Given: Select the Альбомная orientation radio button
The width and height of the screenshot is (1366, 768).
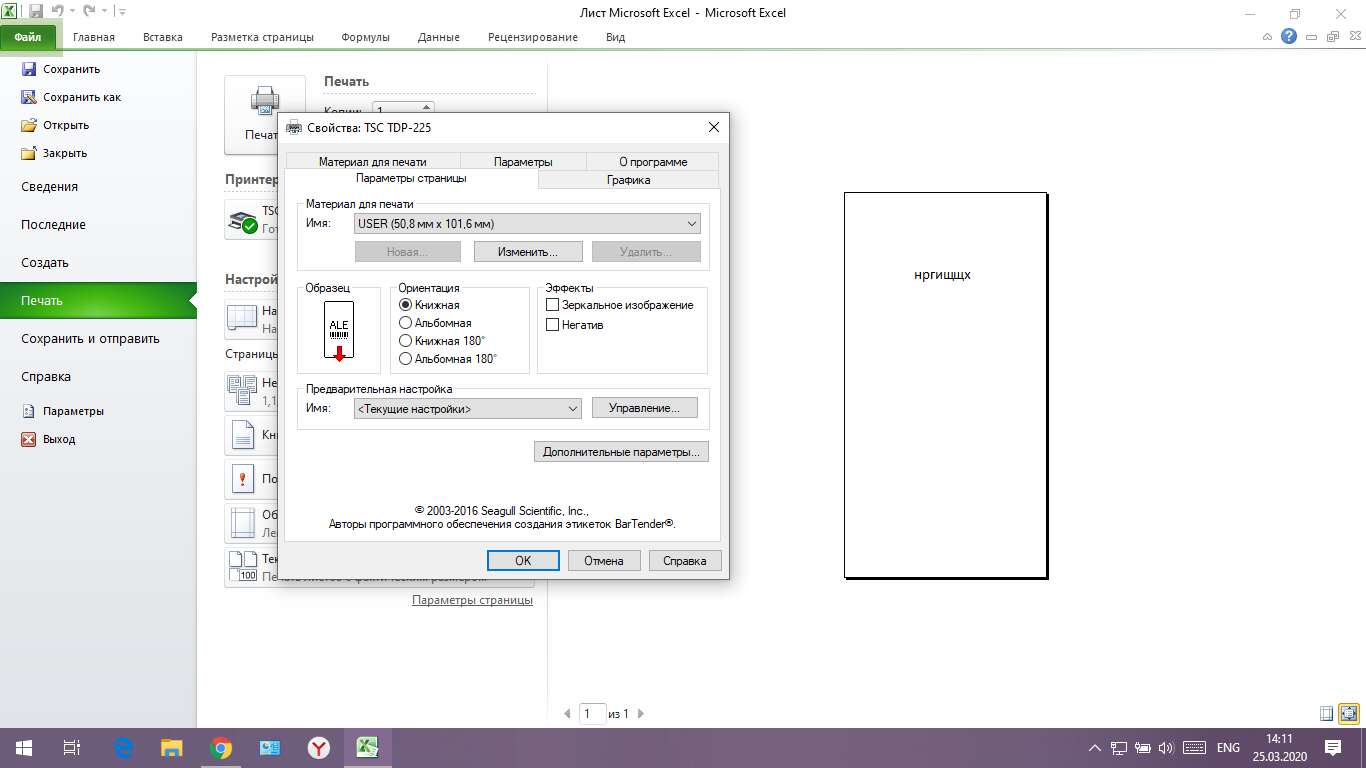Looking at the screenshot, I should coord(405,323).
